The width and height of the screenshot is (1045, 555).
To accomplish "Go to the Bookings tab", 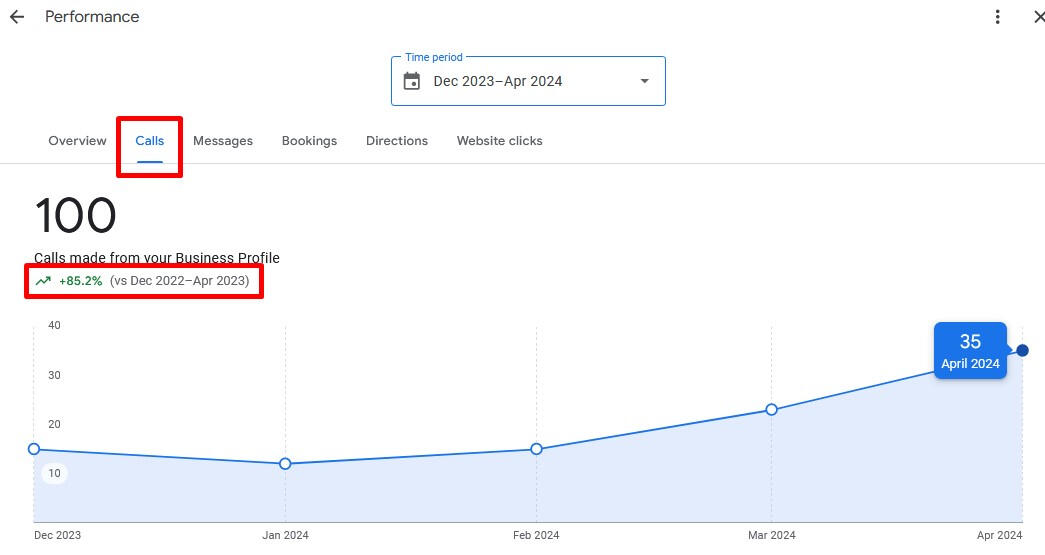I will (309, 141).
